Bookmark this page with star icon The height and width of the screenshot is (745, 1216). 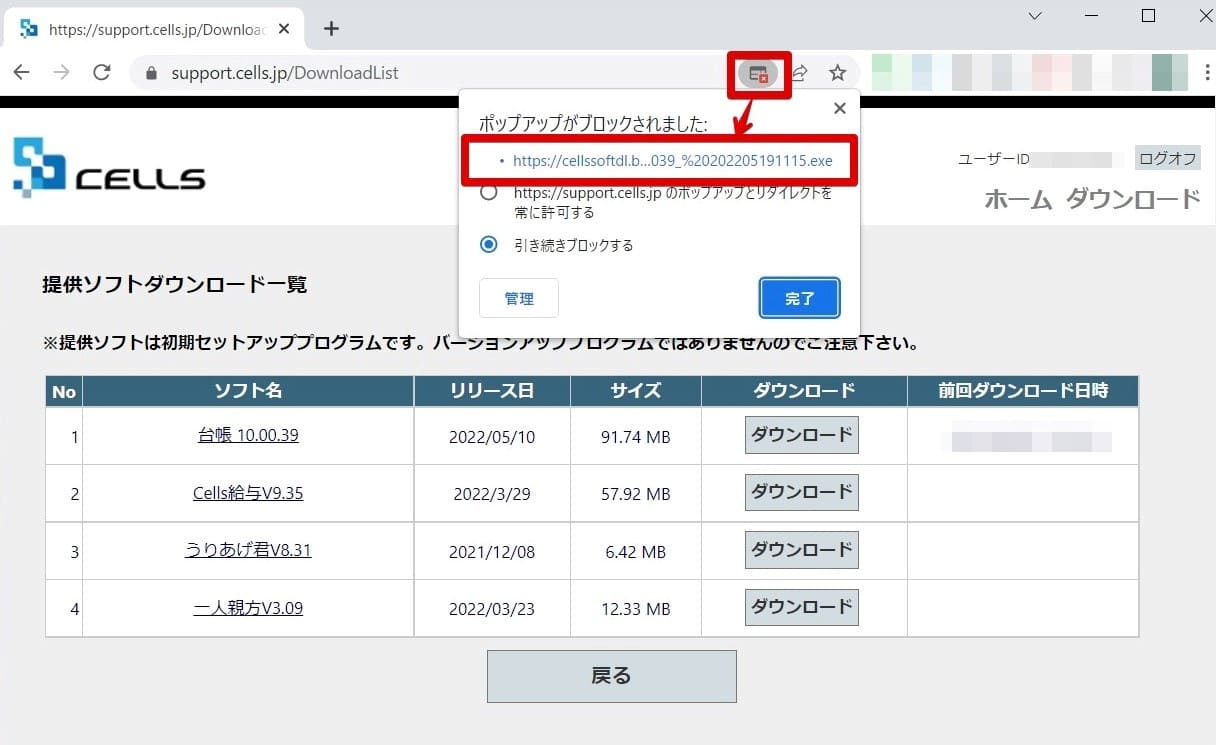click(838, 73)
